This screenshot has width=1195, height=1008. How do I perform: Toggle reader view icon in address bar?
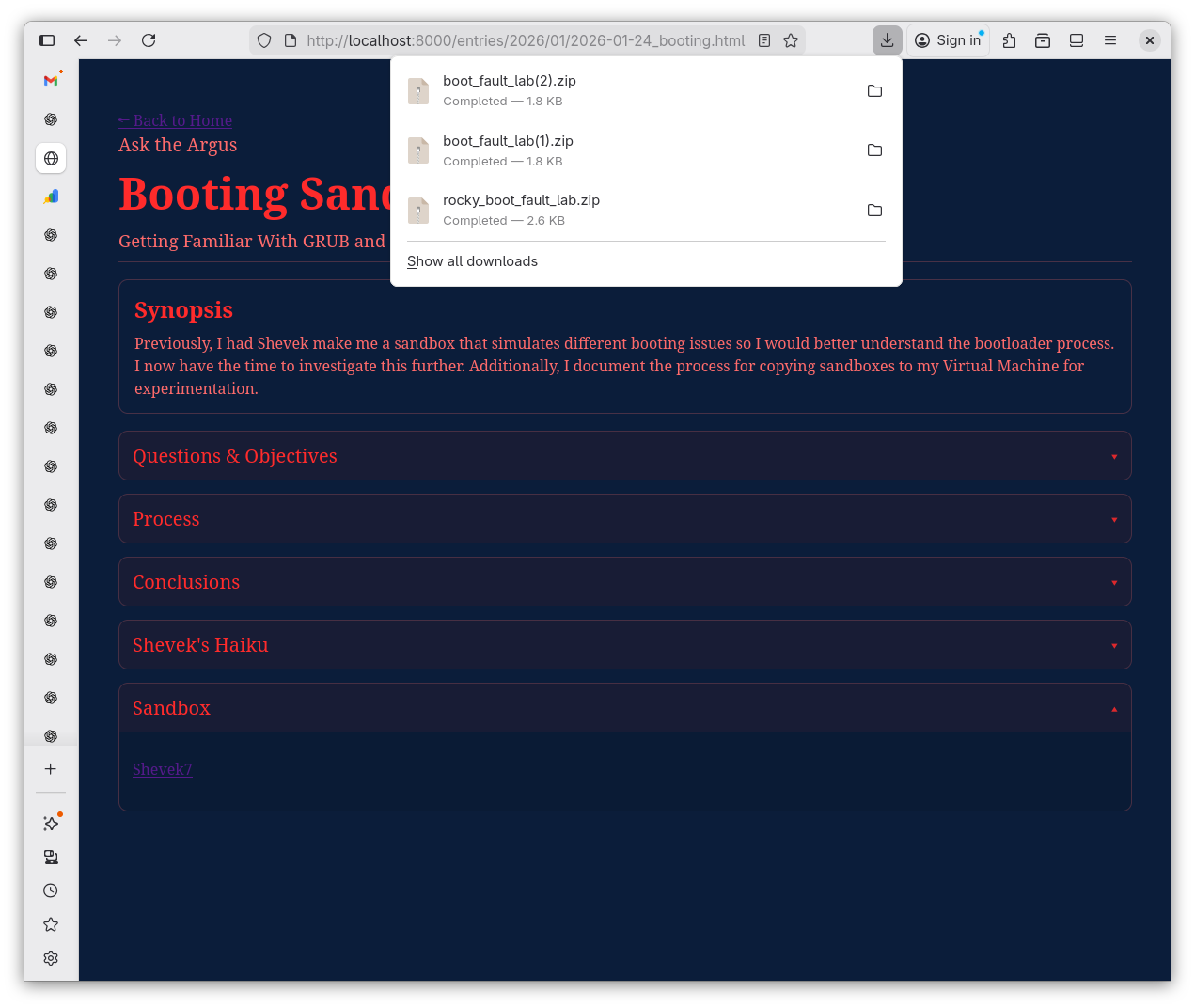point(764,40)
